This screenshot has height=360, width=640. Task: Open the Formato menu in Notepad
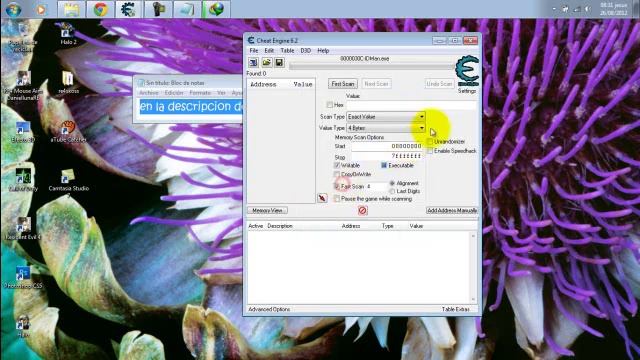(x=200, y=93)
